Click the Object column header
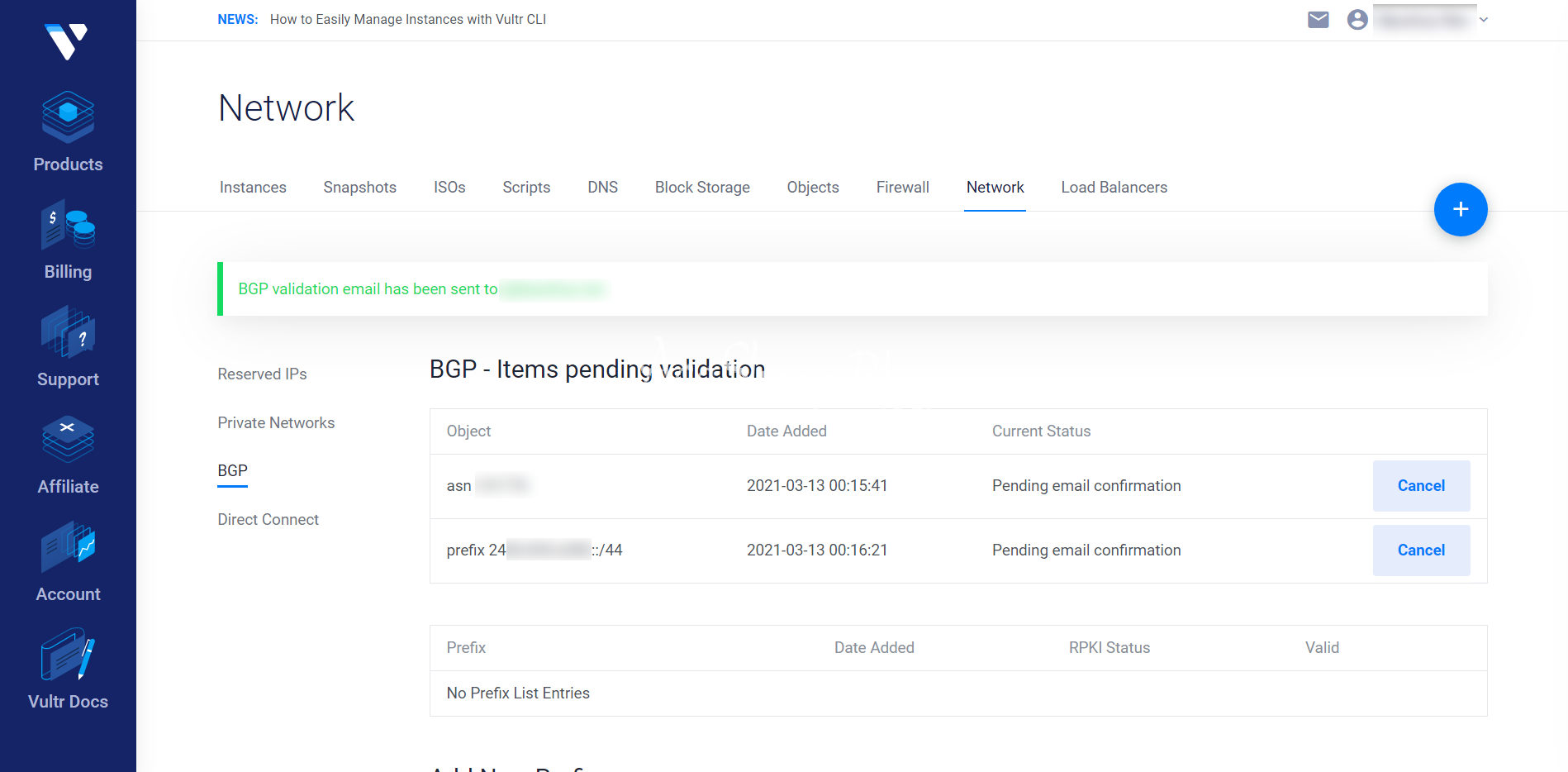This screenshot has height=772, width=1568. pos(468,431)
